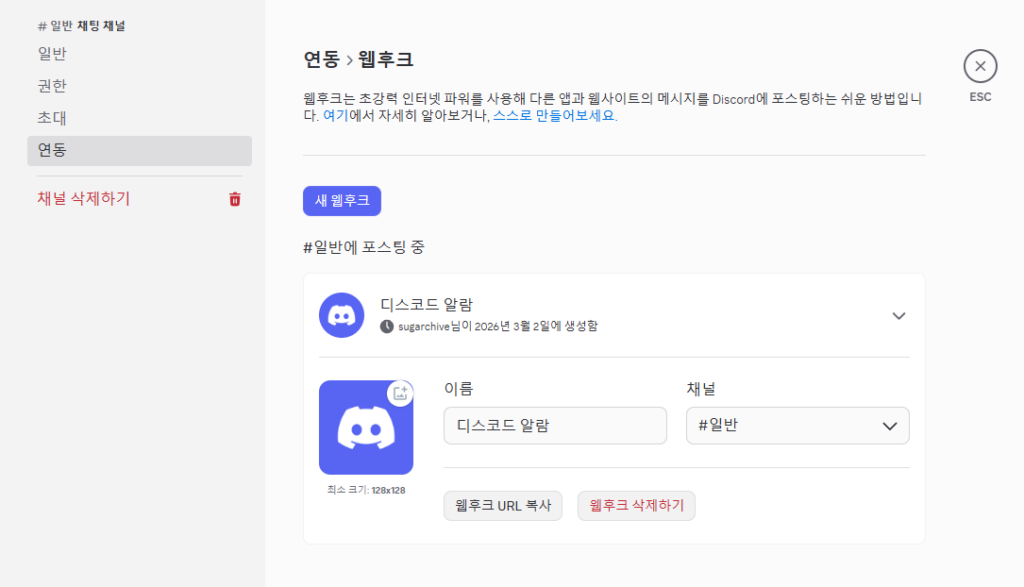1024x587 pixels.
Task: Click the trash icon beside 채널 삭제하기
Action: [x=235, y=199]
